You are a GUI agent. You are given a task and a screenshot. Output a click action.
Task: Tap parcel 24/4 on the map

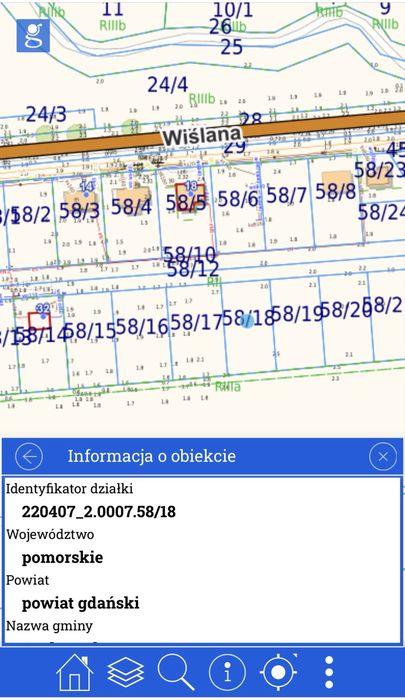[x=168, y=85]
